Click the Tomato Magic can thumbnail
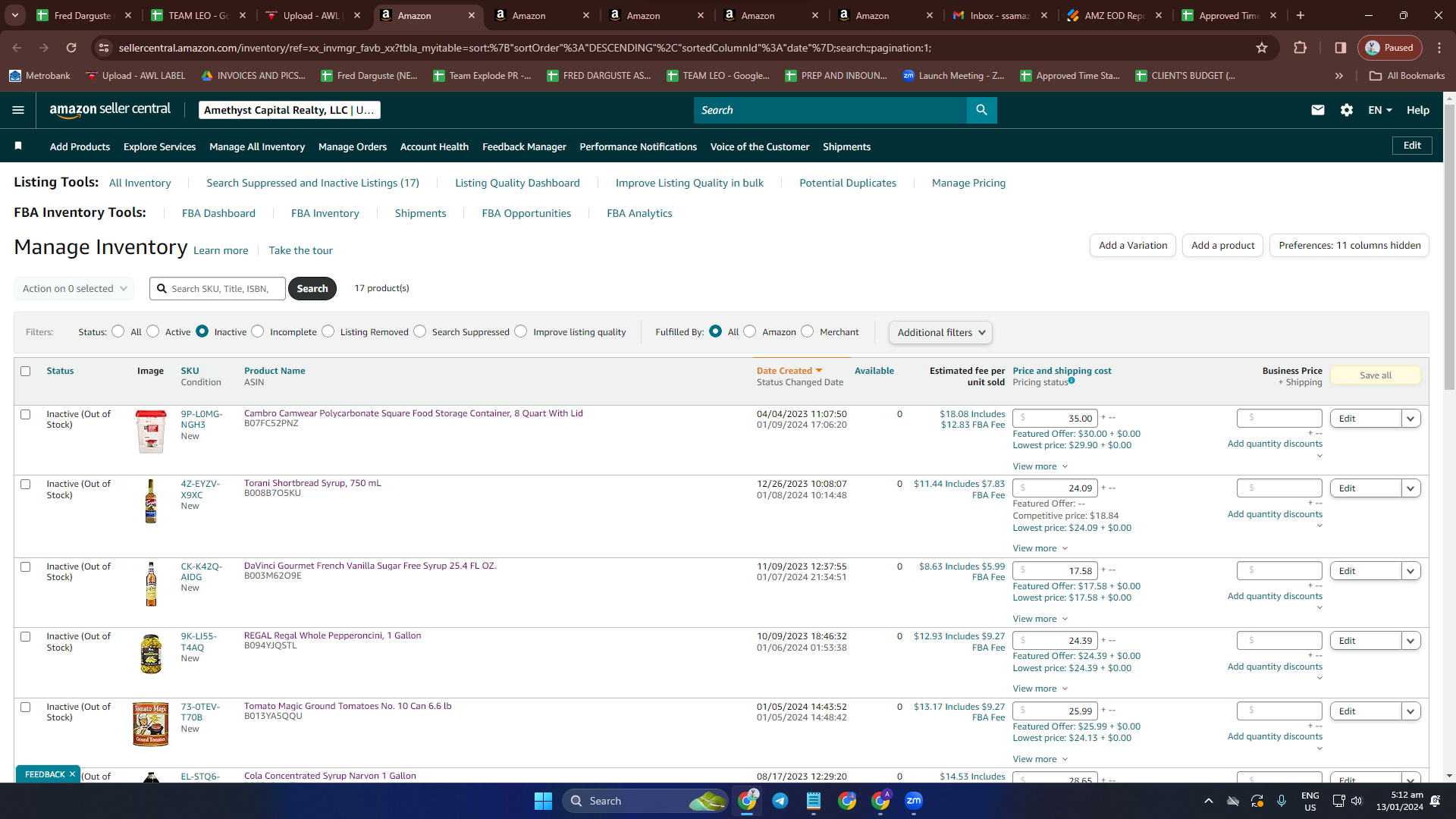 click(x=151, y=724)
